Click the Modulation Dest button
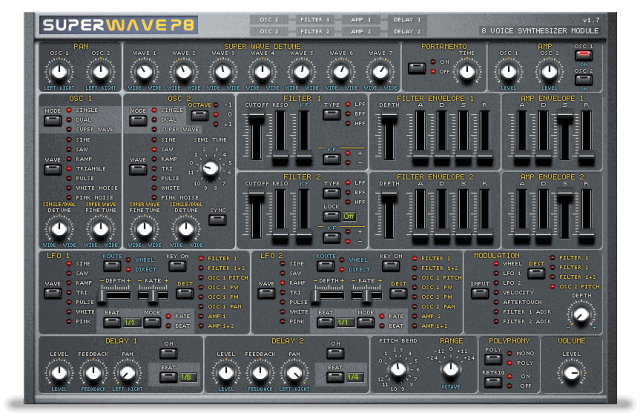Viewport: 640px width, 416px height. (x=536, y=273)
